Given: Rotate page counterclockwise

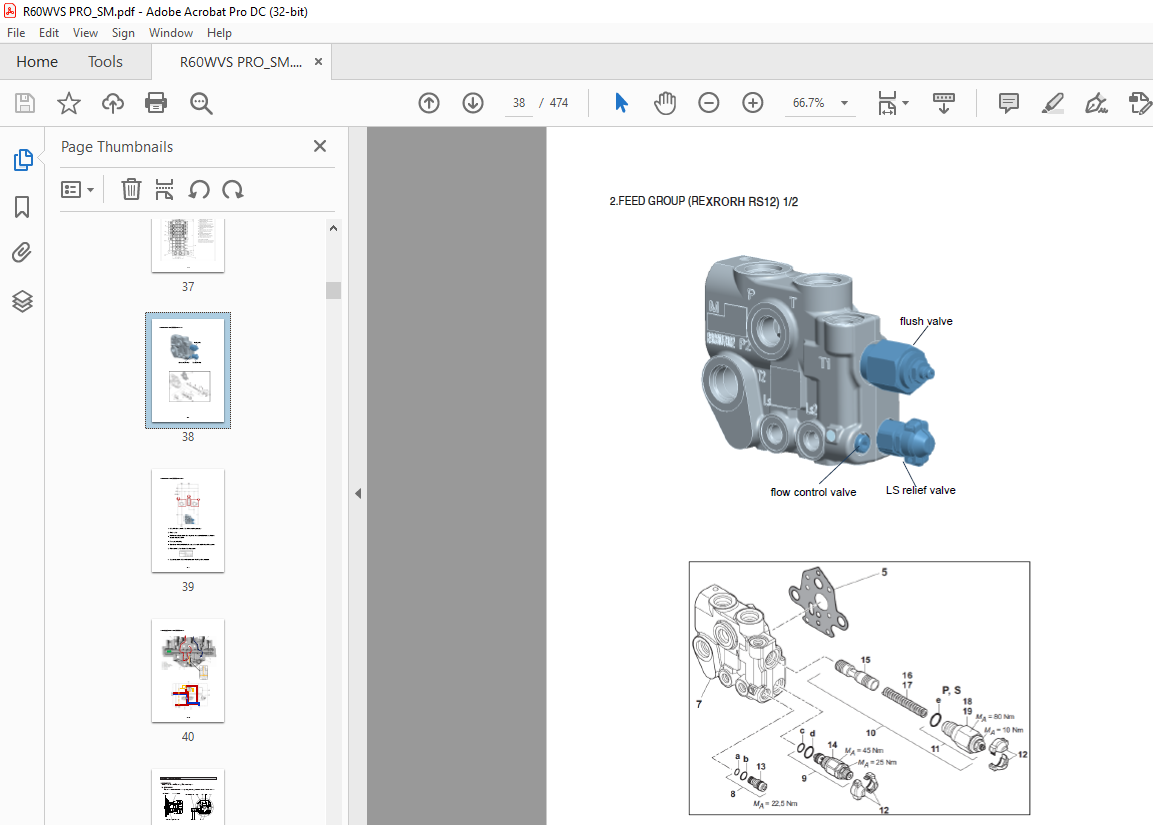Looking at the screenshot, I should tap(199, 190).
